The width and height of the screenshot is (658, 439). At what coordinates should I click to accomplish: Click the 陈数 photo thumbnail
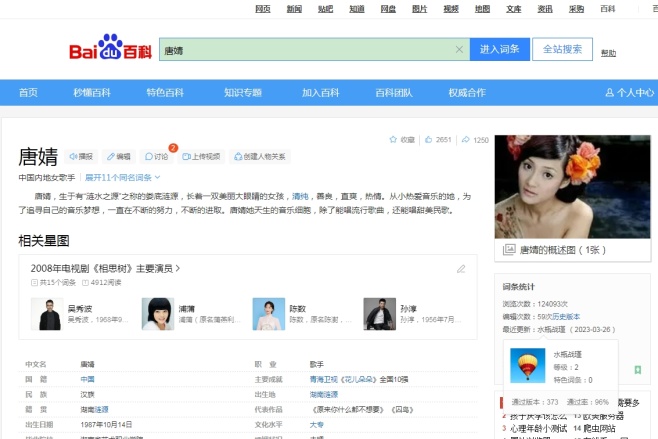click(269, 314)
